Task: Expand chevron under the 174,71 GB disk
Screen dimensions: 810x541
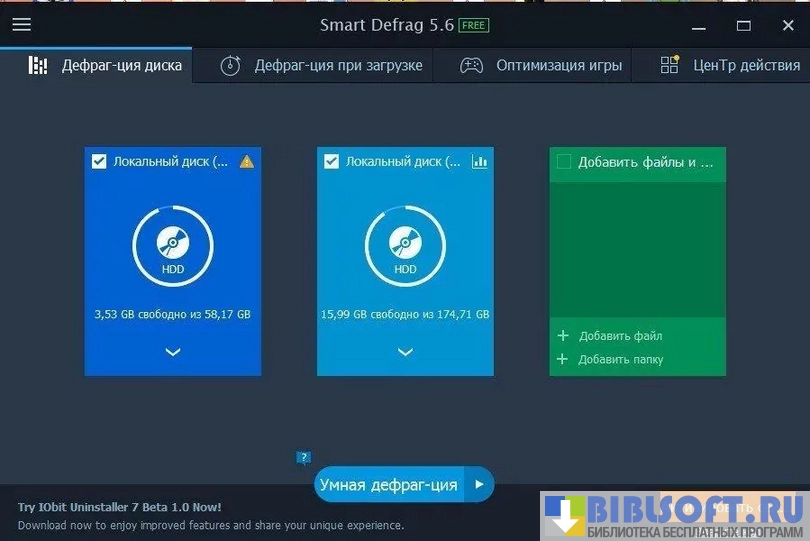Action: point(405,351)
